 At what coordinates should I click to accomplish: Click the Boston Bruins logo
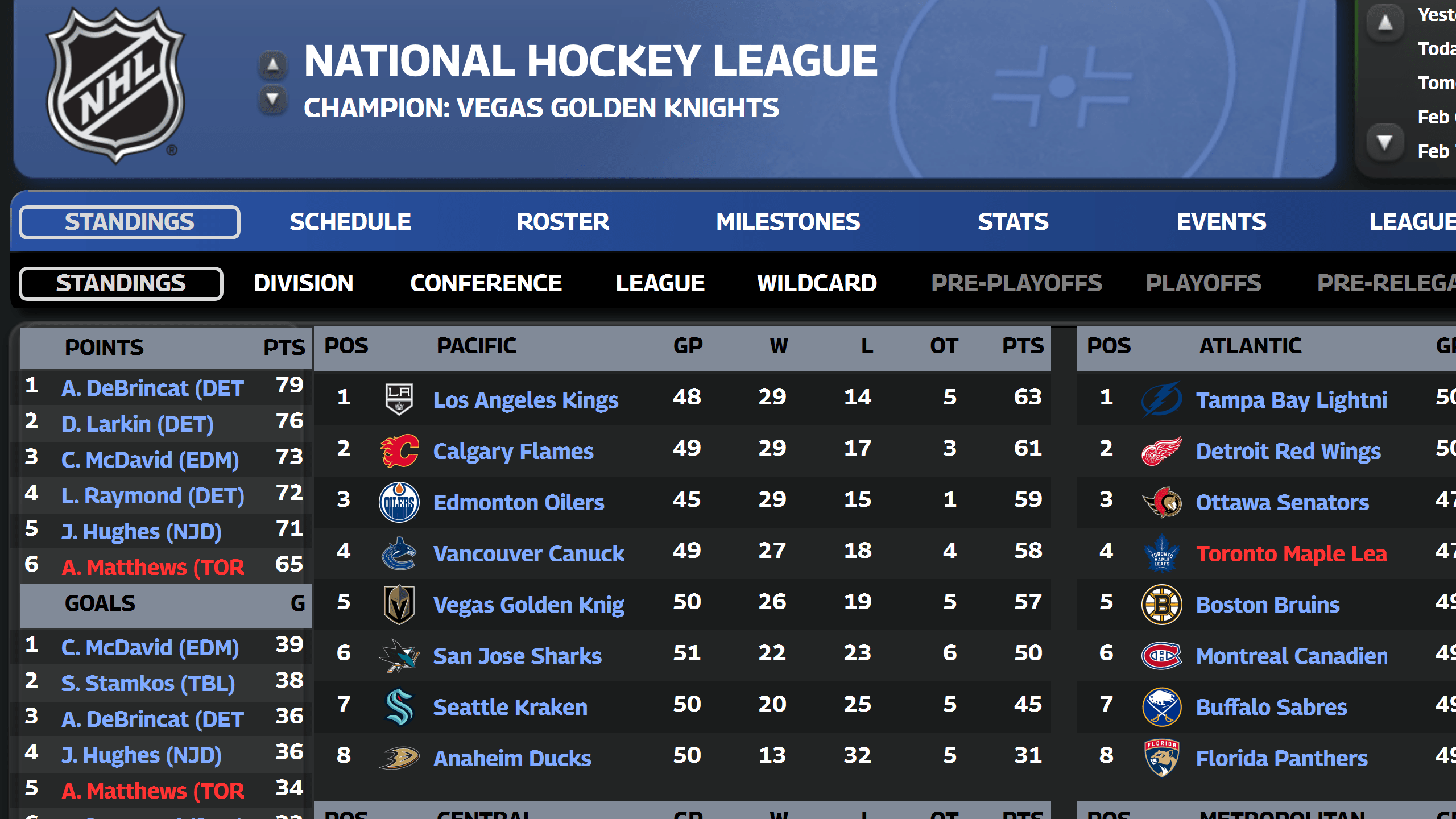coord(1161,604)
